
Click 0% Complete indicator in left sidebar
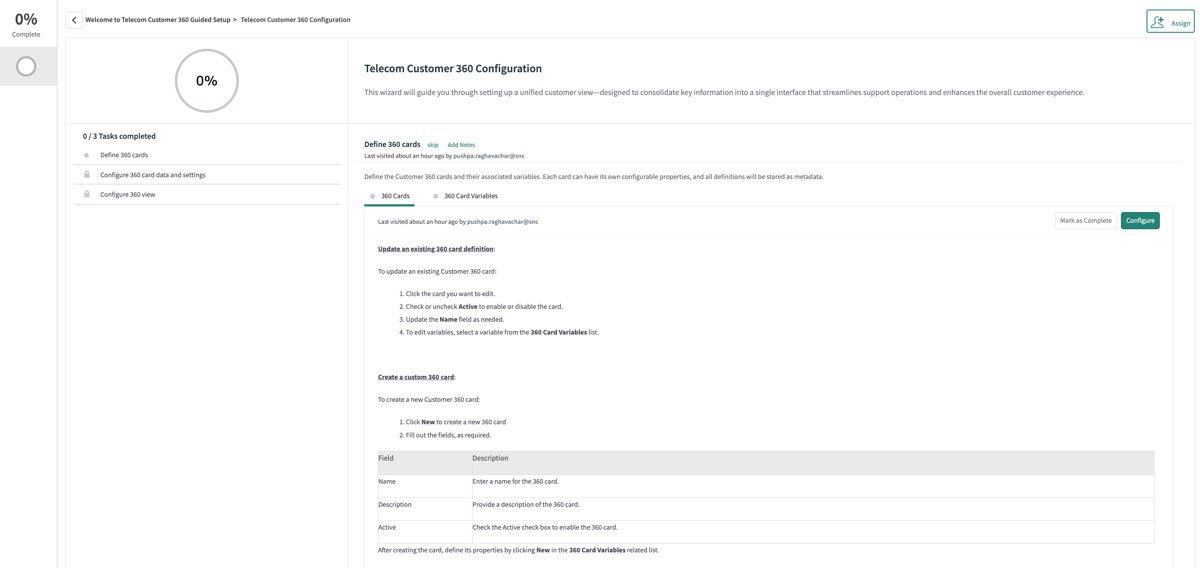pos(26,24)
